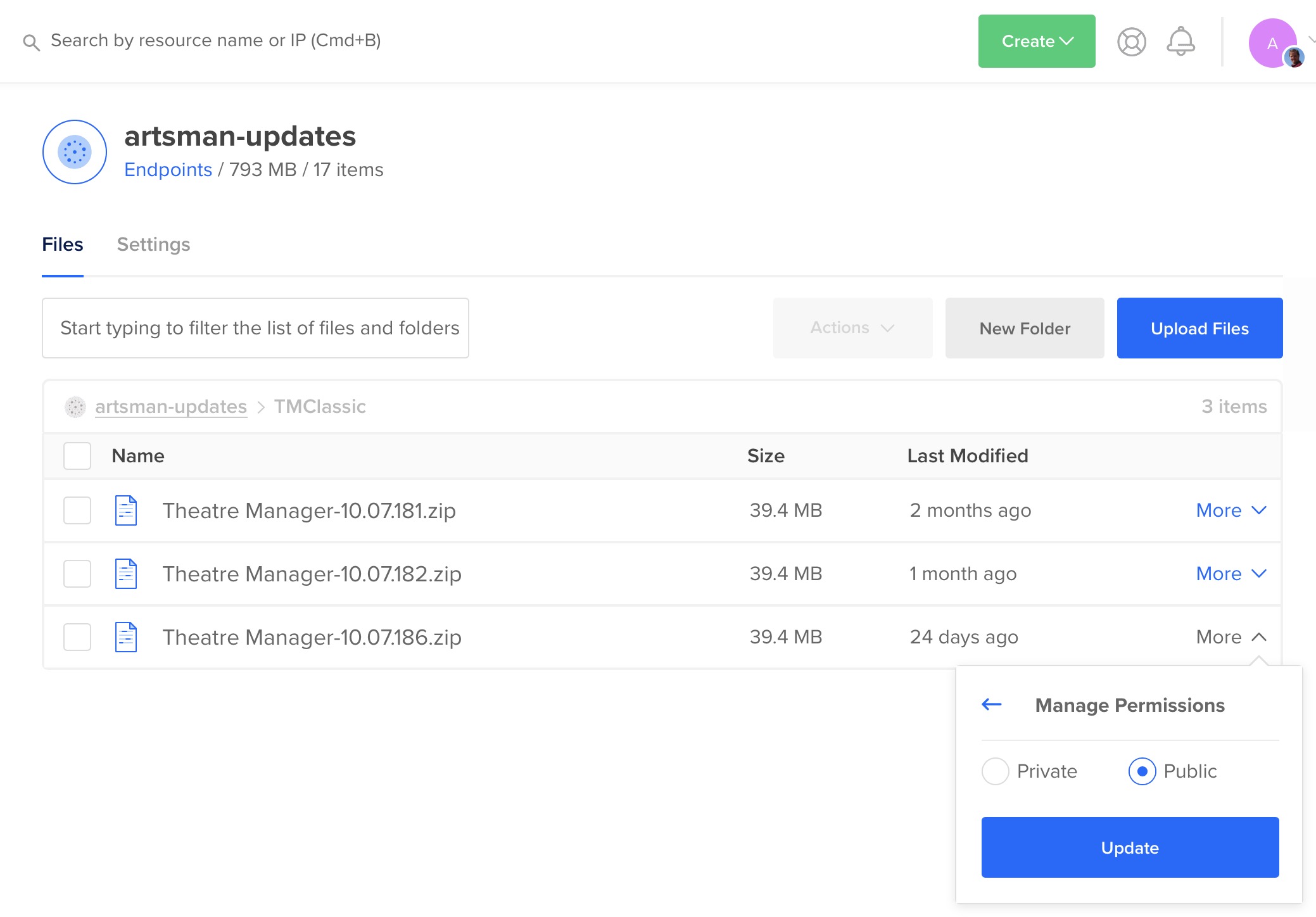Focus the files and folders filter field
The image size is (1316, 917).
click(255, 328)
